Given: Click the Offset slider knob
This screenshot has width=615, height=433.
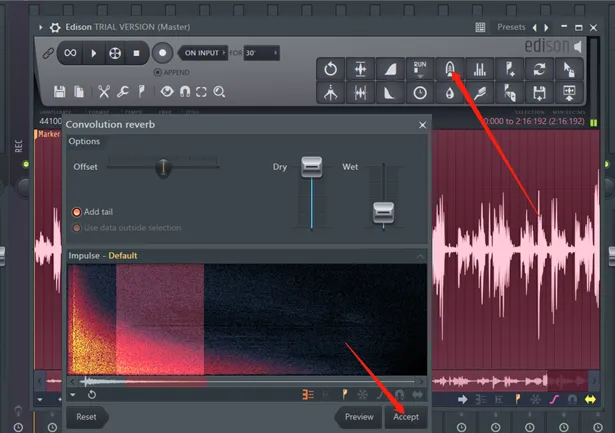Looking at the screenshot, I should [163, 167].
